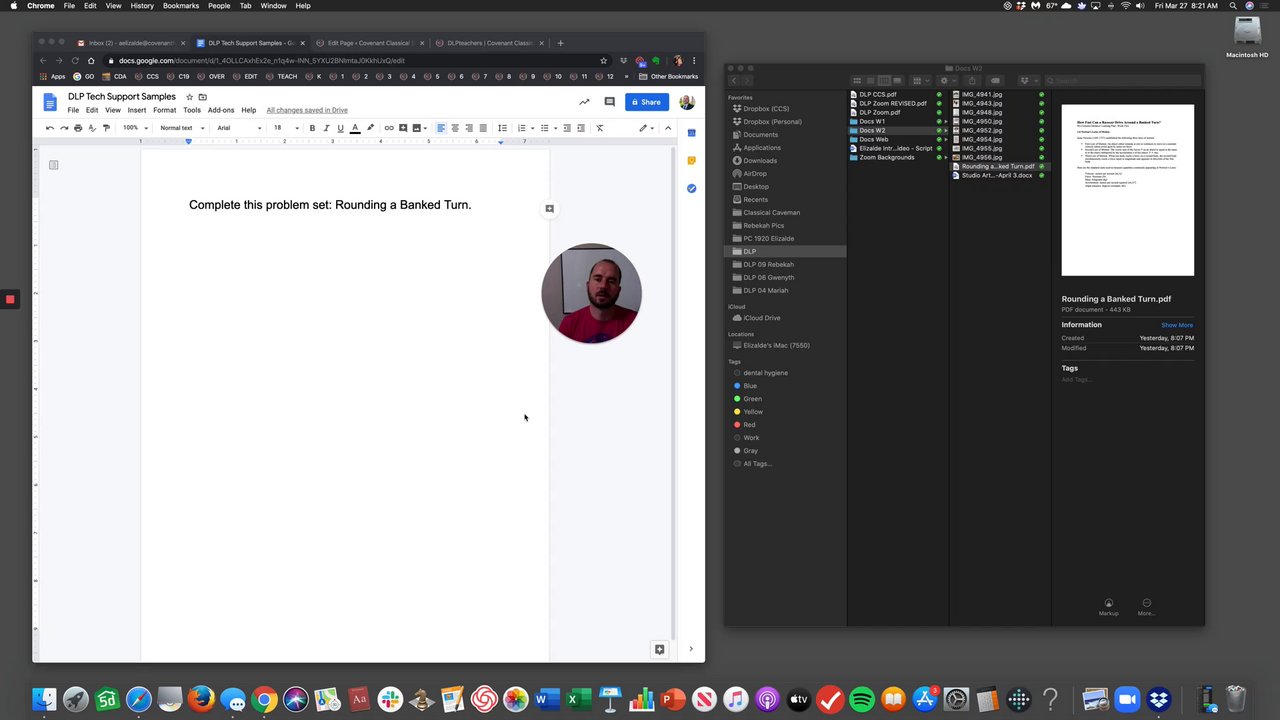Click the Redo arrow in Docs toolbar

64,128
